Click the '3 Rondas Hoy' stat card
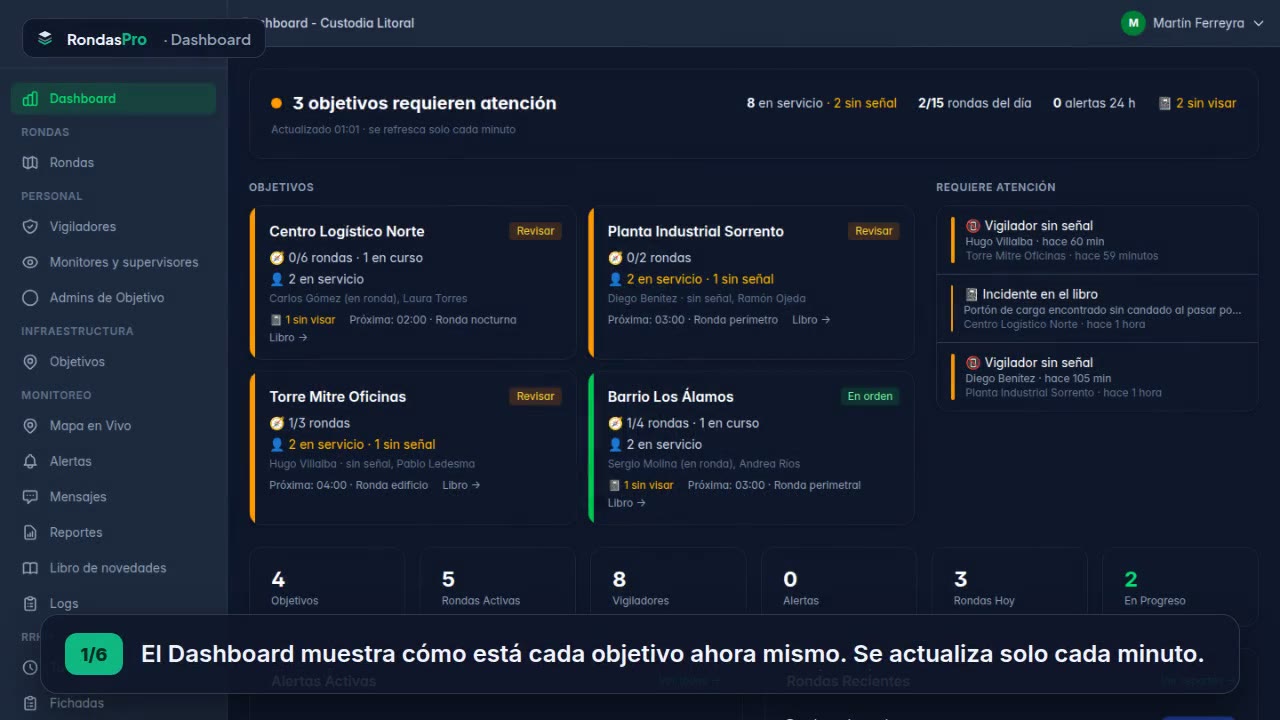Viewport: 1280px width, 720px height. coord(1010,587)
